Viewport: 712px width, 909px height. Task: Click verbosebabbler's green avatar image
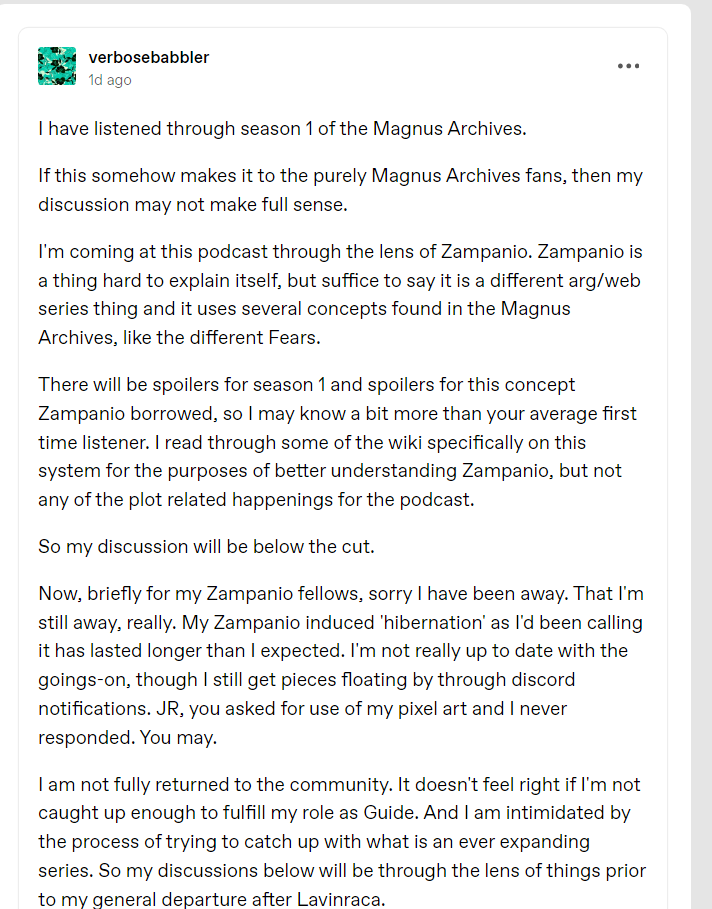tap(57, 66)
